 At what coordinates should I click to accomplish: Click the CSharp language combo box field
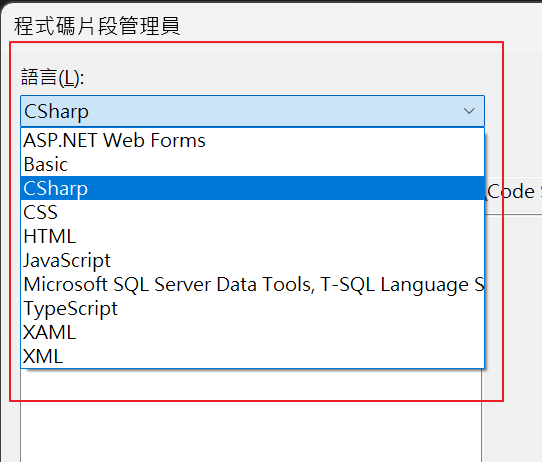point(252,111)
